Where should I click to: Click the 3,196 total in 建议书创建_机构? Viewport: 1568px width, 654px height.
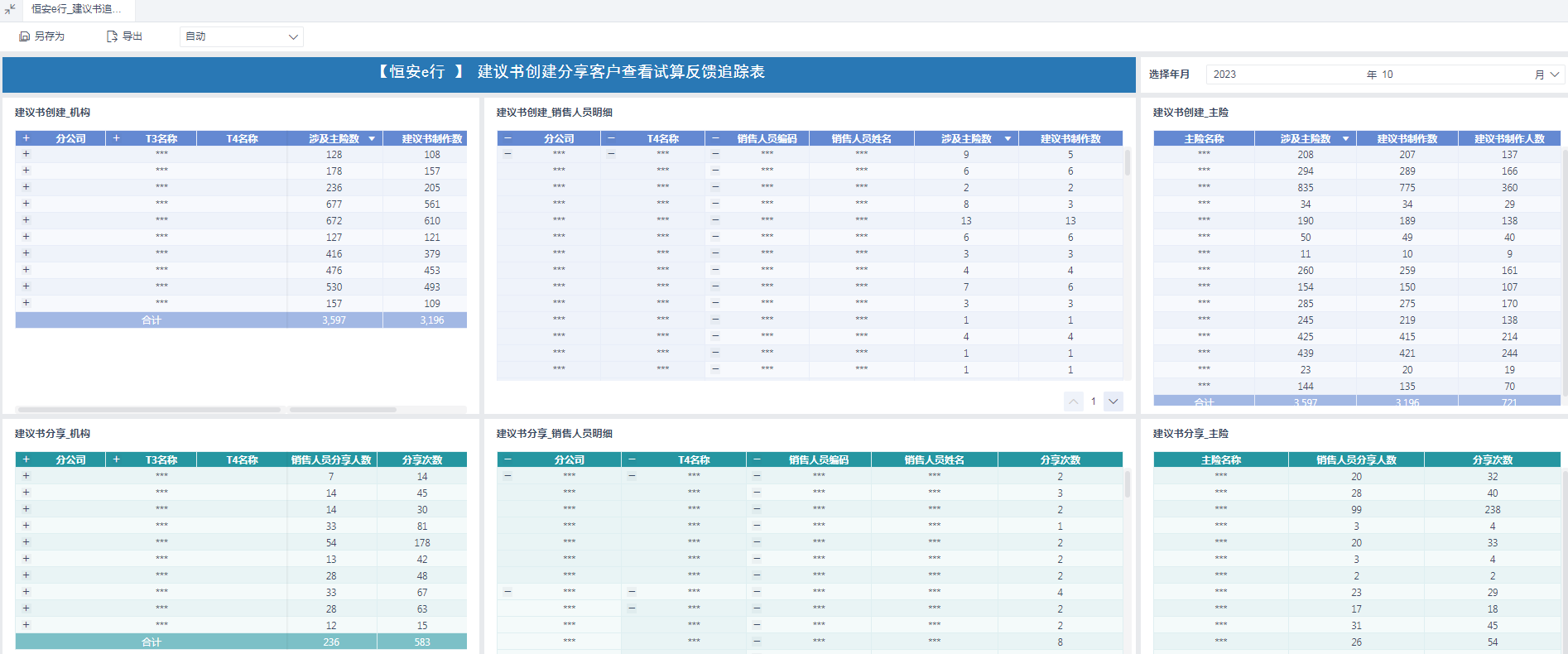(x=432, y=320)
